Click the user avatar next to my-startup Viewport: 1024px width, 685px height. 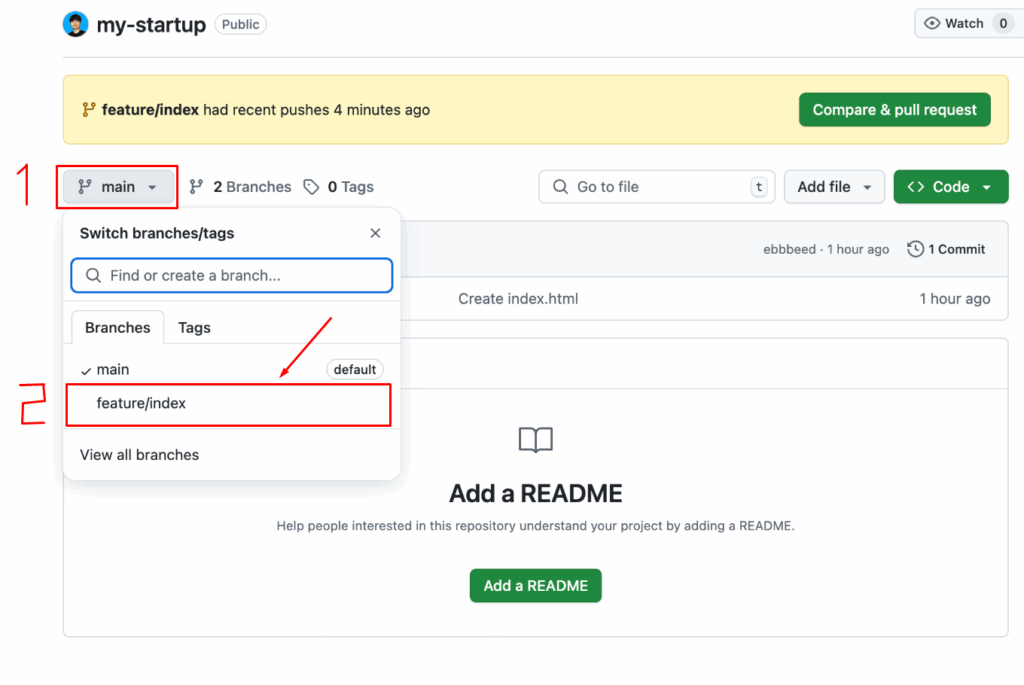coord(76,24)
